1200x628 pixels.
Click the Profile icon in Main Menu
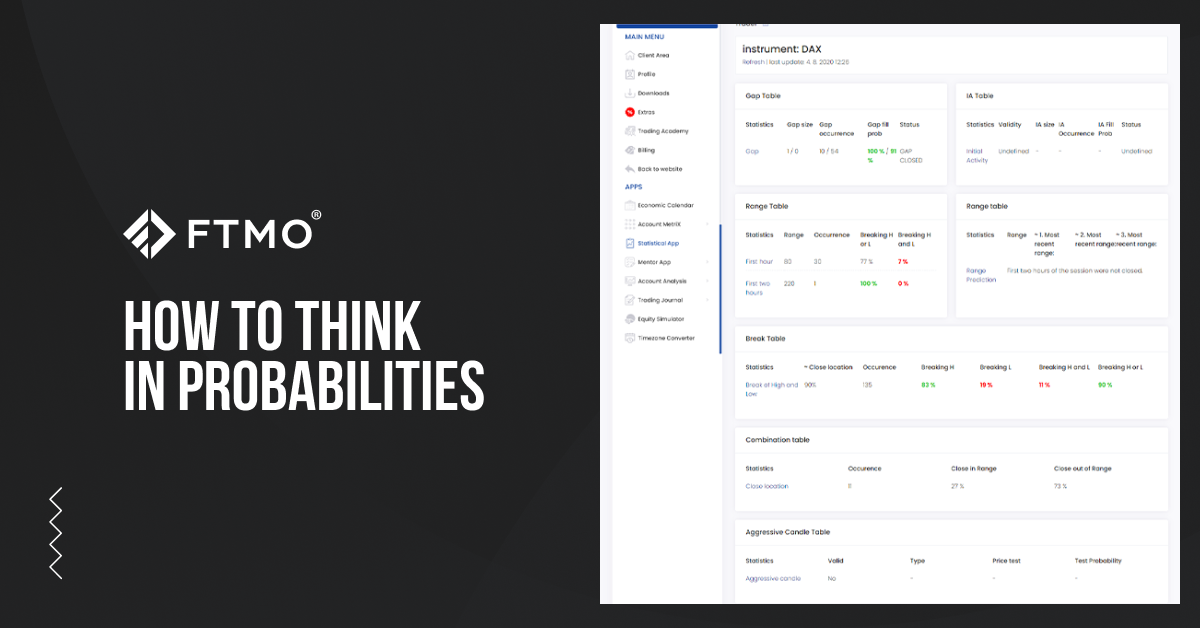click(x=631, y=73)
